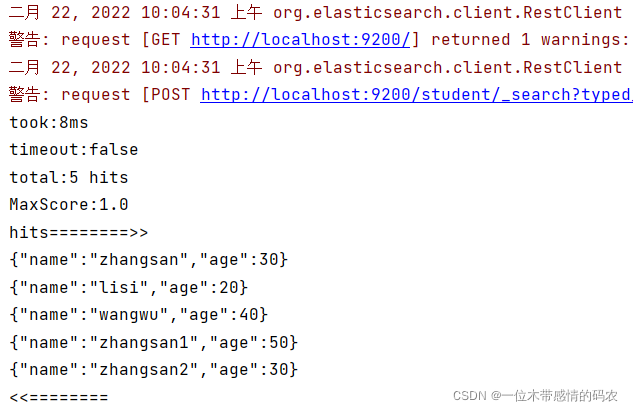Click the zhangsan age 30 record

pyautogui.click(x=149, y=260)
